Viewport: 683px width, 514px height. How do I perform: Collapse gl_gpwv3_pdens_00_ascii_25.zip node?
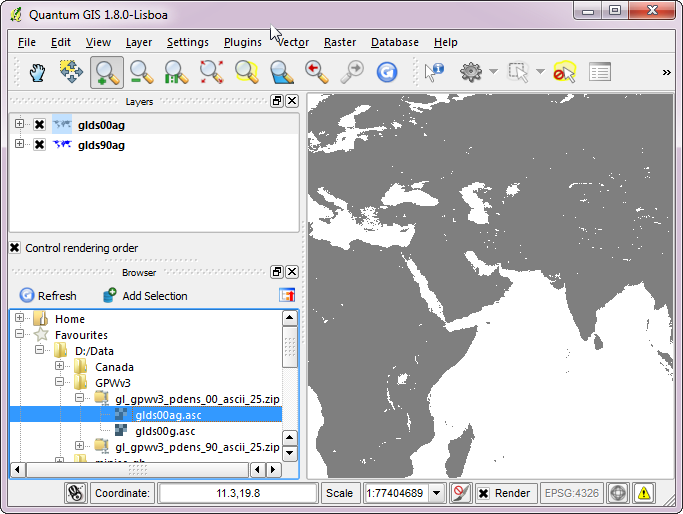tap(79, 397)
